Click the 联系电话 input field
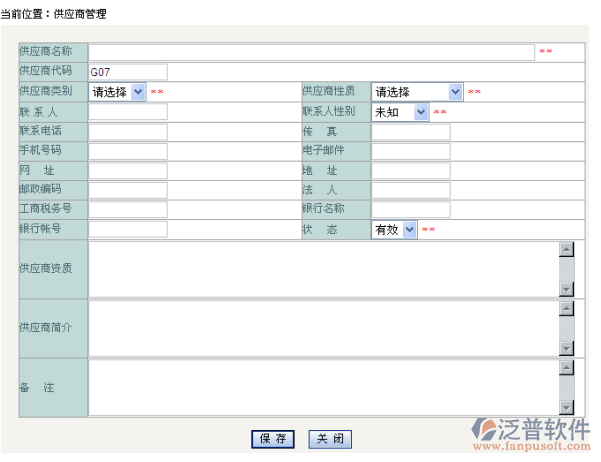Viewport: 601px width, 462px height. click(127, 132)
